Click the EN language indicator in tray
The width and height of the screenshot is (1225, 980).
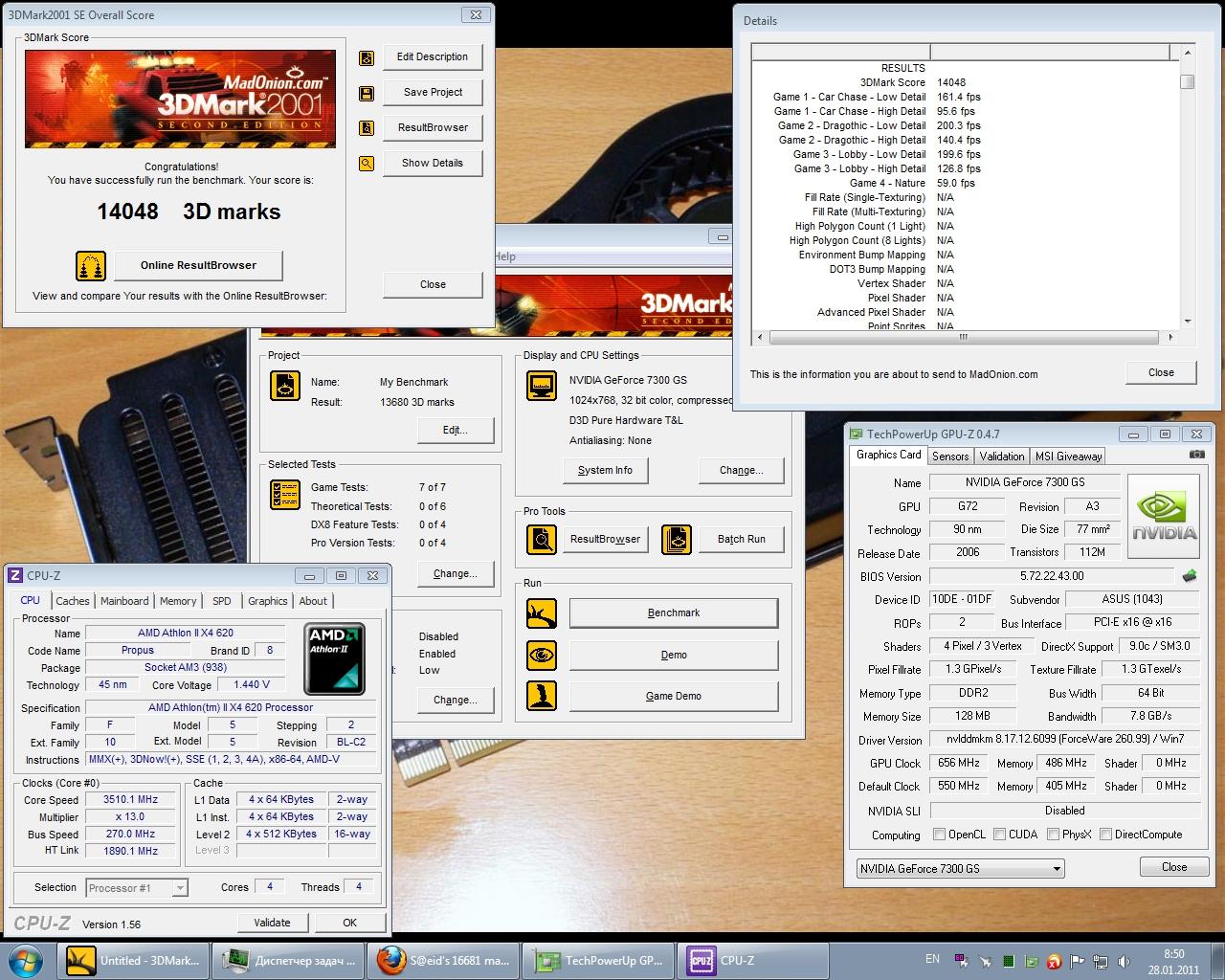(x=932, y=958)
